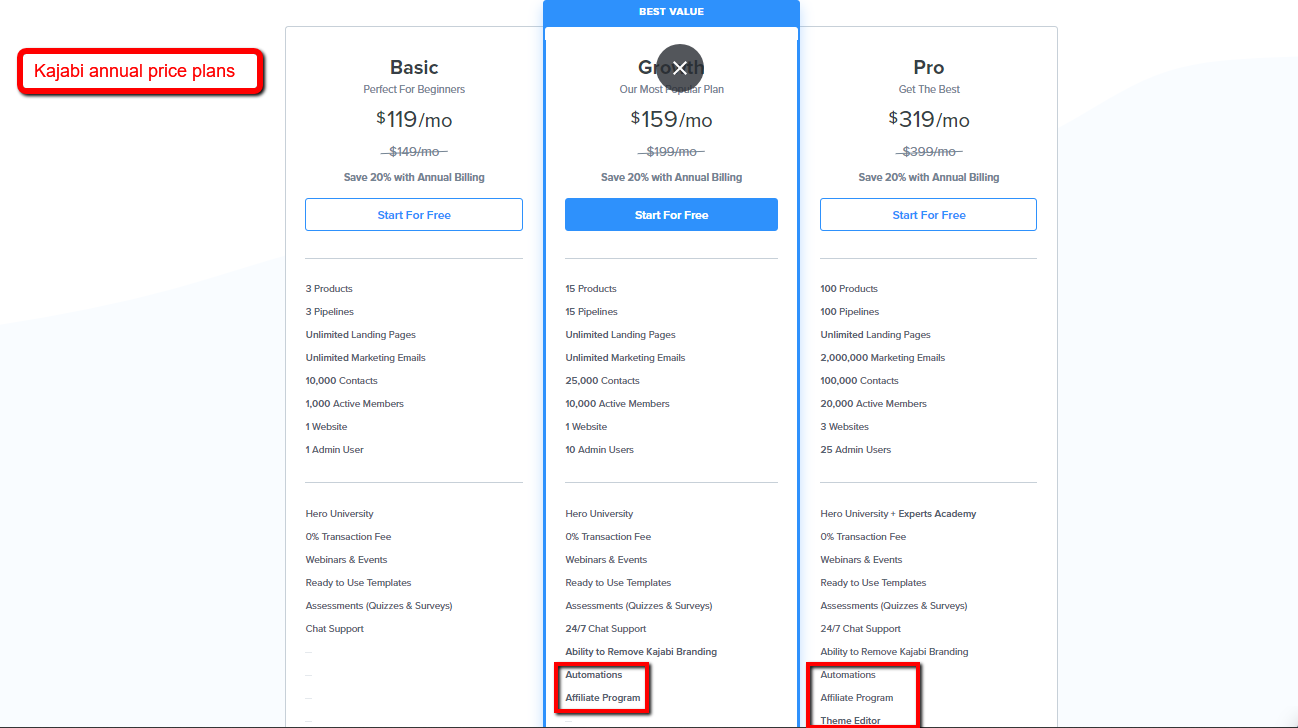Close overlay with the X circle icon
Image resolution: width=1298 pixels, height=728 pixels.
pos(680,68)
